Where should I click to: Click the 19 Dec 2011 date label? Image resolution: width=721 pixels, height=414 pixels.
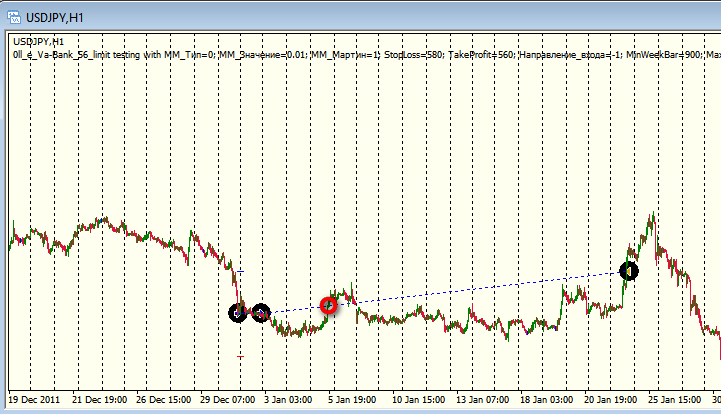pos(34,400)
